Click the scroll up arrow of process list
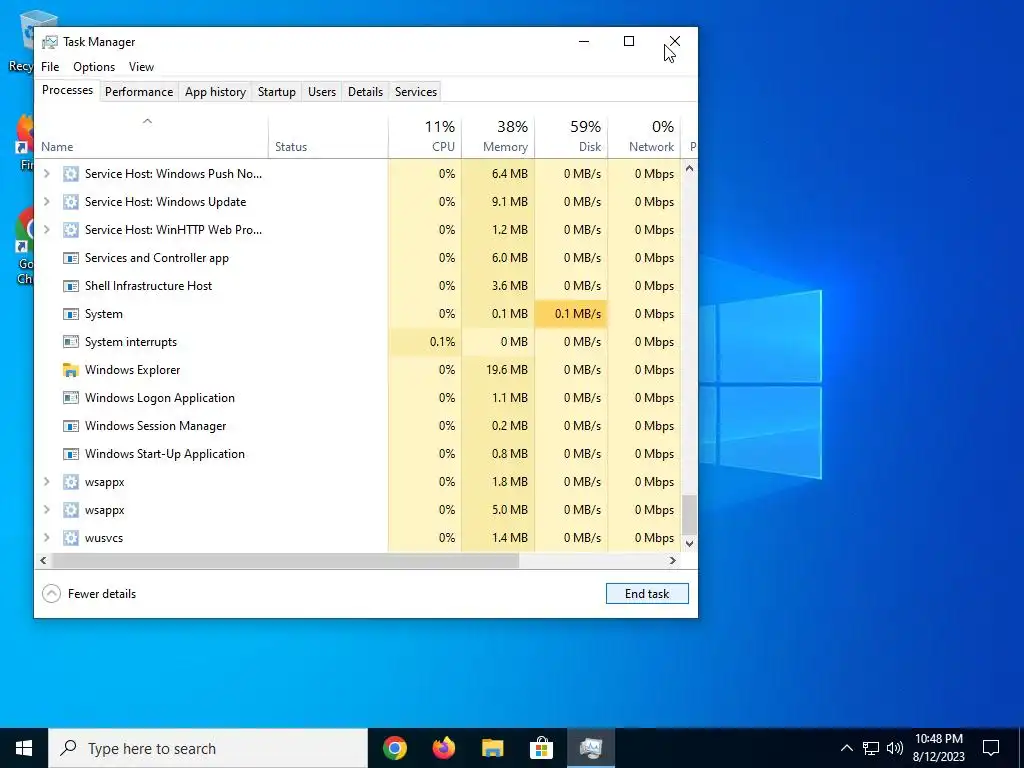Image resolution: width=1024 pixels, height=768 pixels. [689, 168]
